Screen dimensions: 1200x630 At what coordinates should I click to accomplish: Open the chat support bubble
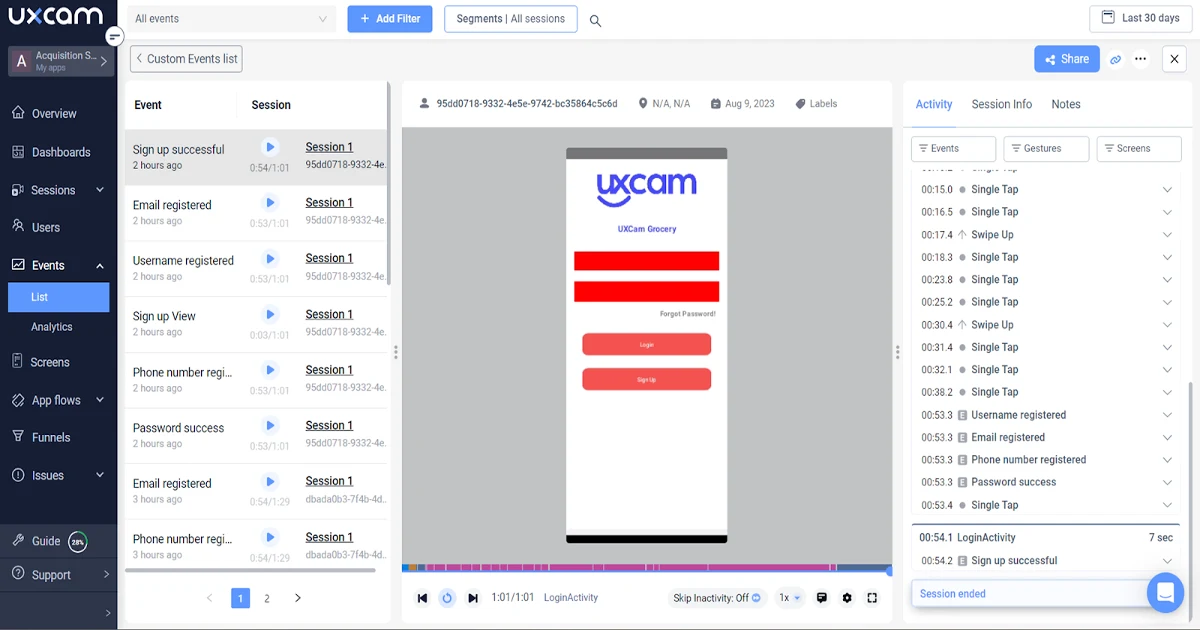(1165, 592)
